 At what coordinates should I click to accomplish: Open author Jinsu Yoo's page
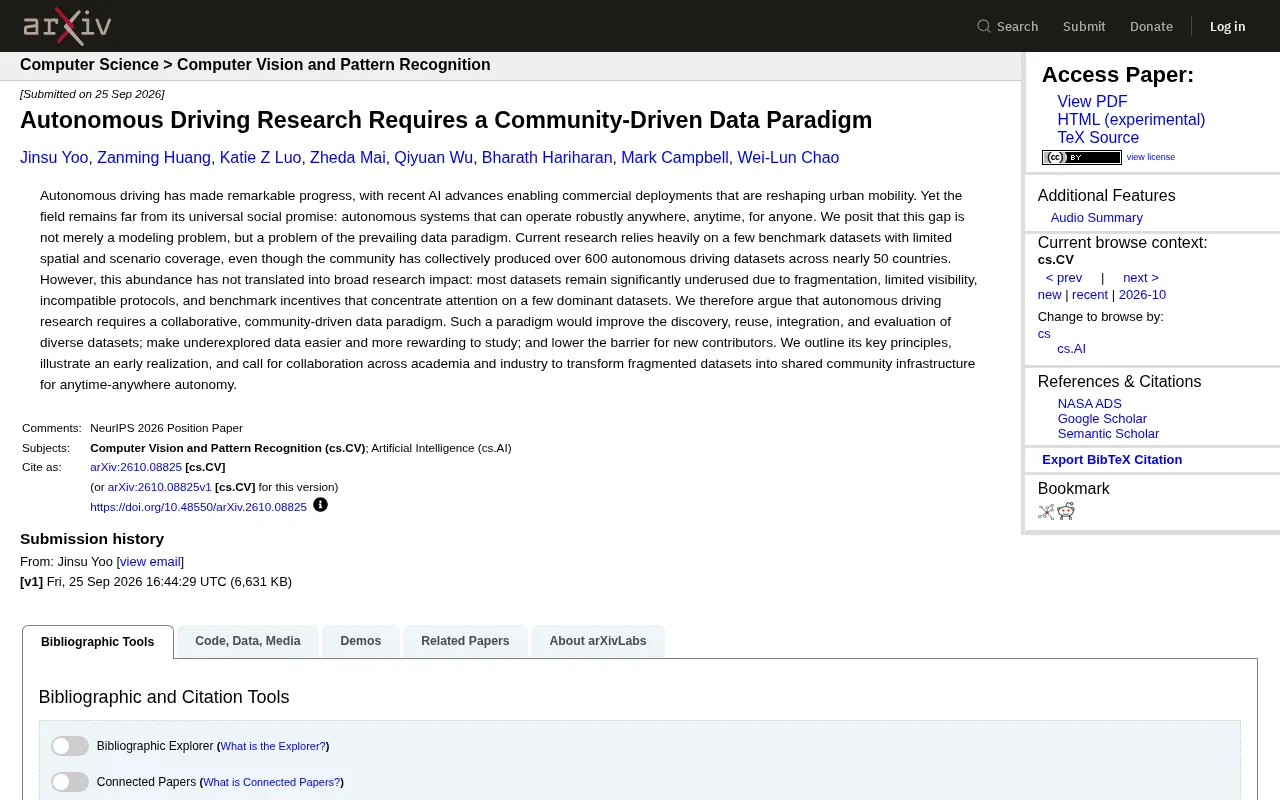pos(54,158)
